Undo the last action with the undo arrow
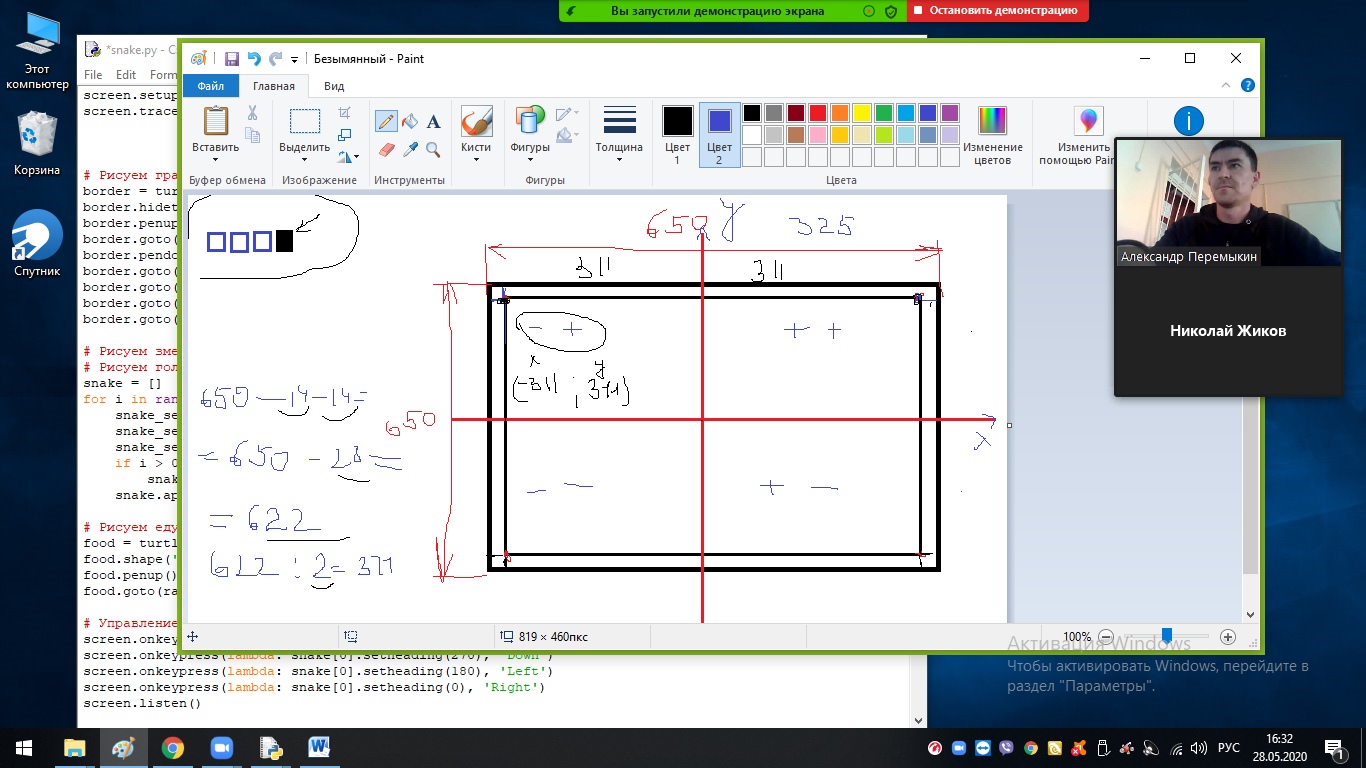1366x768 pixels. pyautogui.click(x=253, y=59)
